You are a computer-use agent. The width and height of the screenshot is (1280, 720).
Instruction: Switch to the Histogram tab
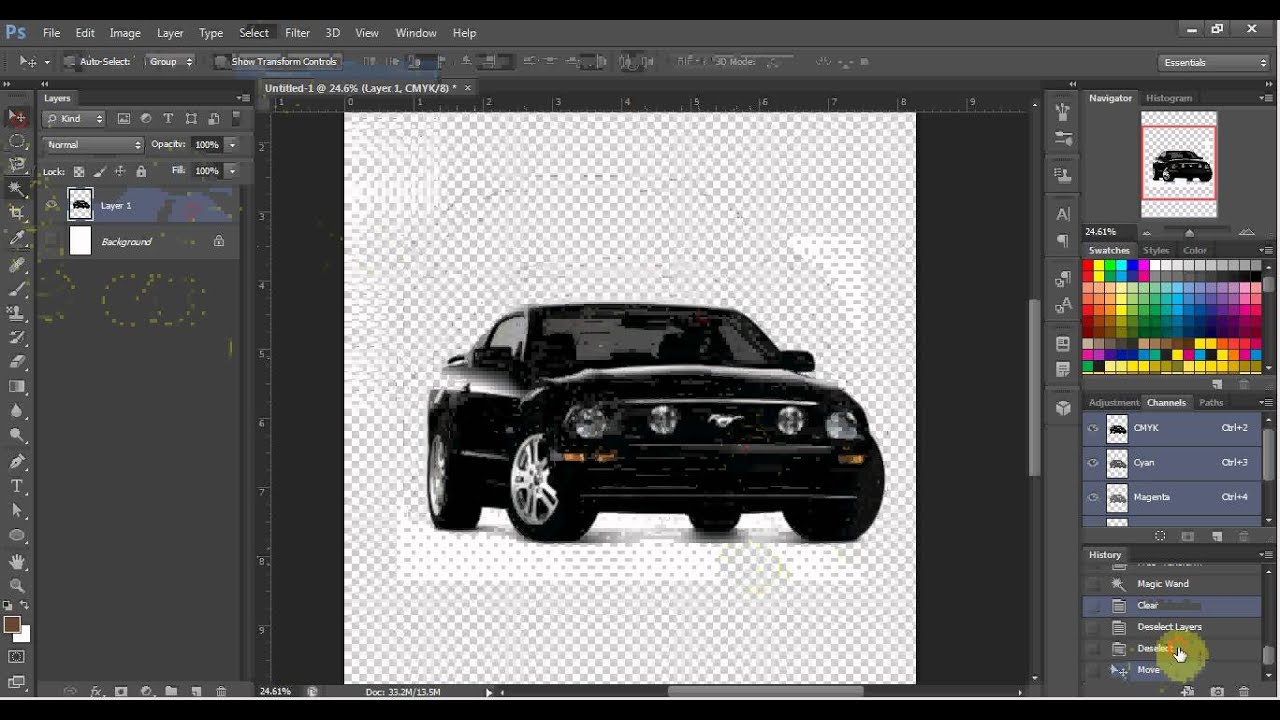click(x=1169, y=98)
